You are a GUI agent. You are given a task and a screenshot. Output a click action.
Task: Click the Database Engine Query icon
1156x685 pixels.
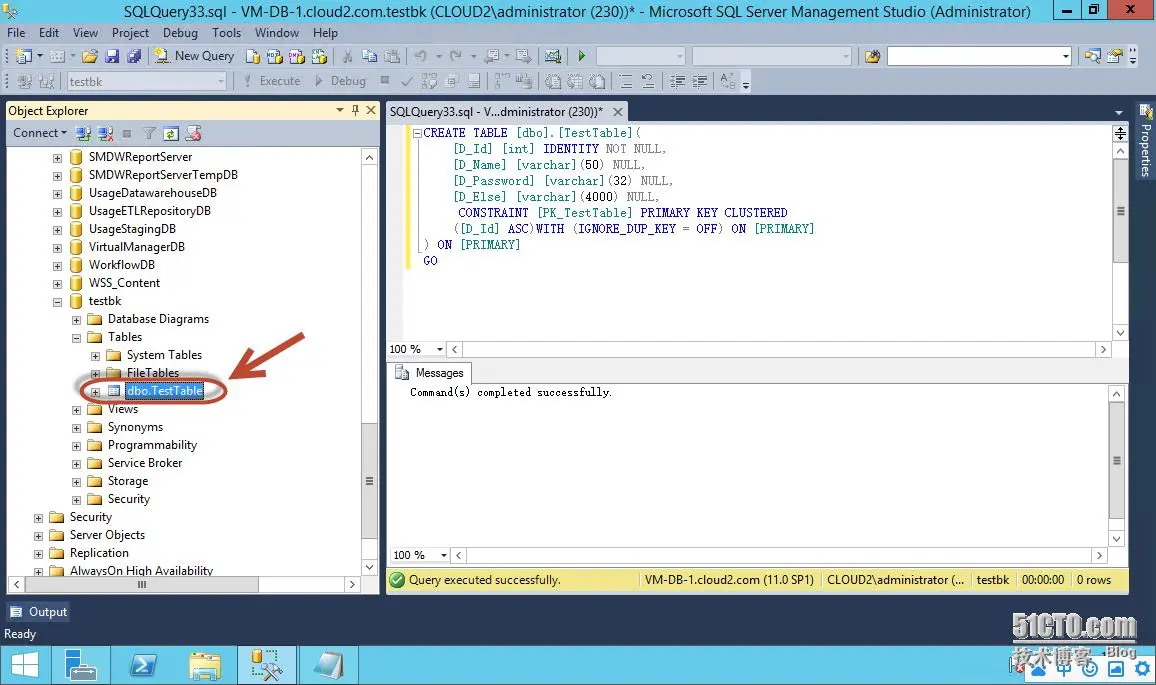[x=253, y=56]
